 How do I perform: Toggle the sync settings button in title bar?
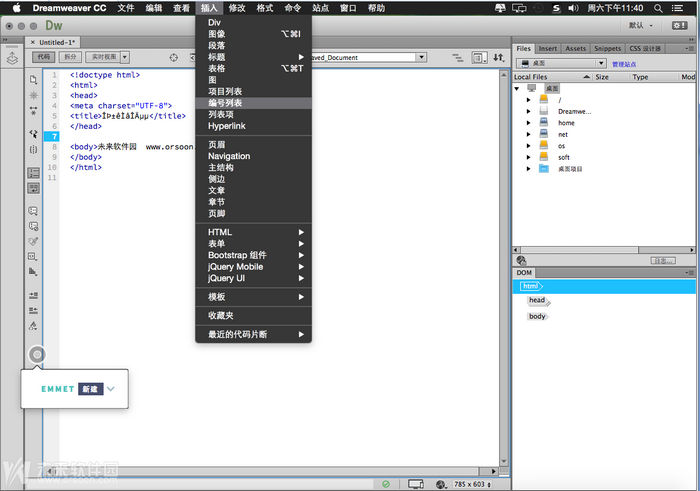pos(679,25)
